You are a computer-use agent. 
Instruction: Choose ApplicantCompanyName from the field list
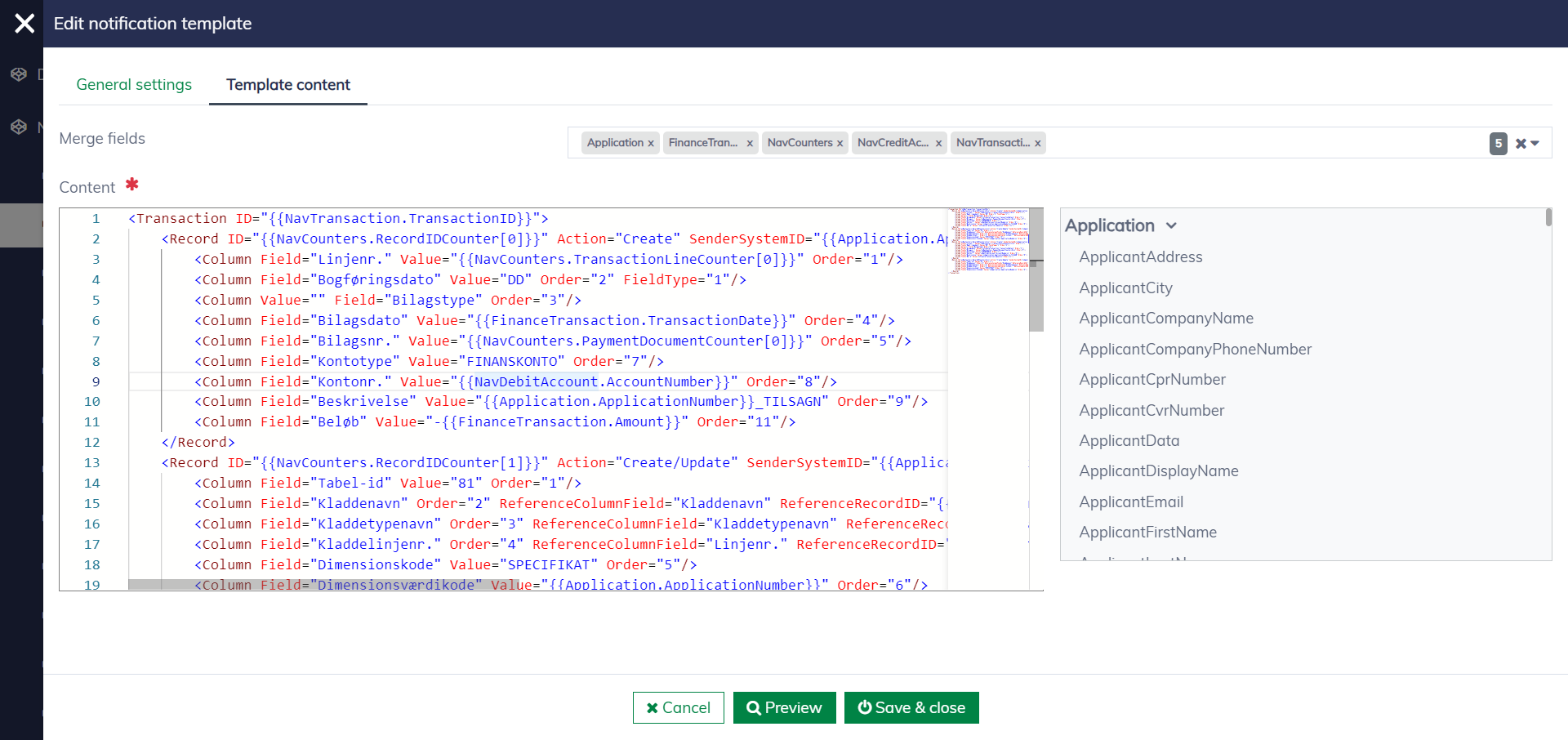[x=1165, y=319]
